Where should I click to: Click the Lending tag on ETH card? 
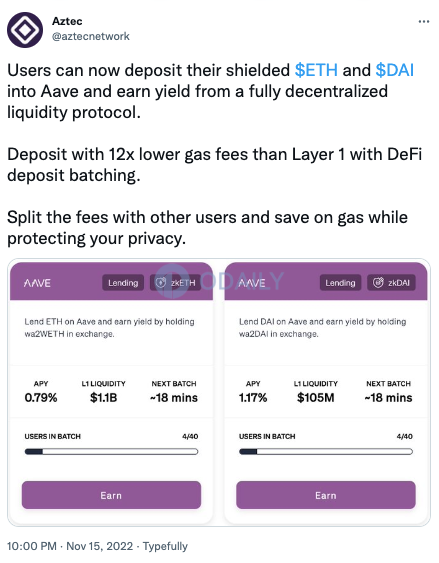pos(123,283)
